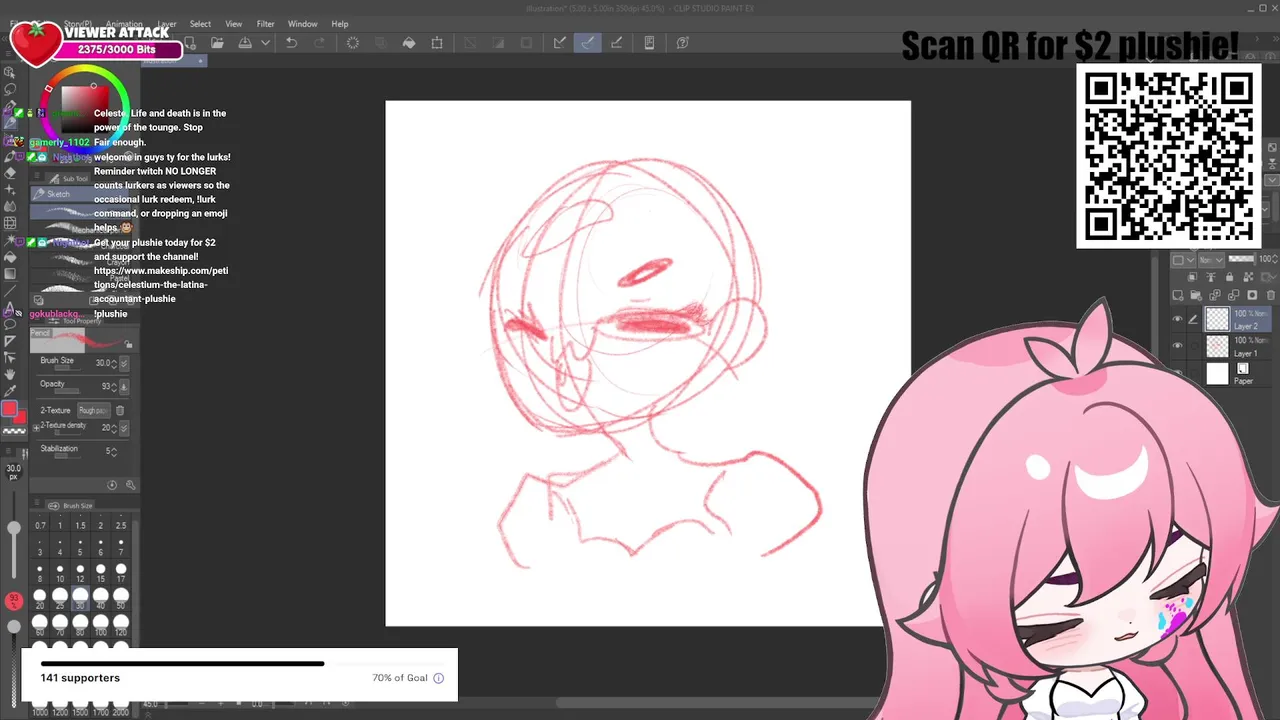1280x720 pixels.
Task: Click the Brush Size stepper arrows
Action: (x=114, y=363)
